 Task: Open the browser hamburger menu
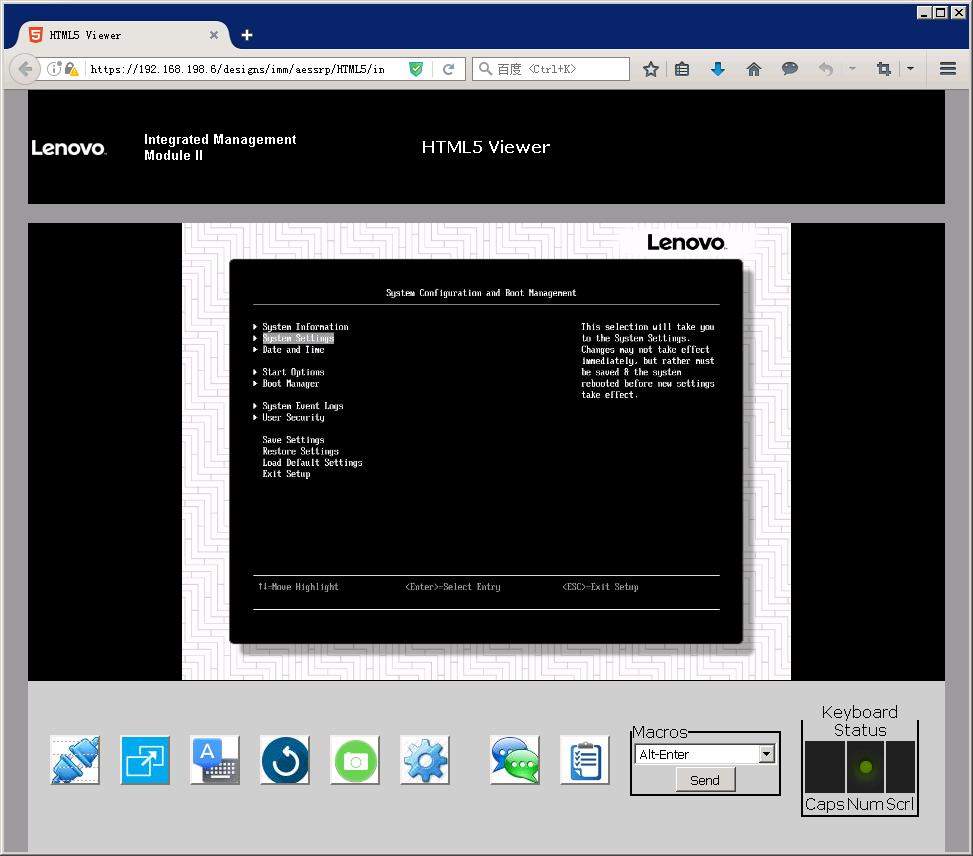point(948,69)
